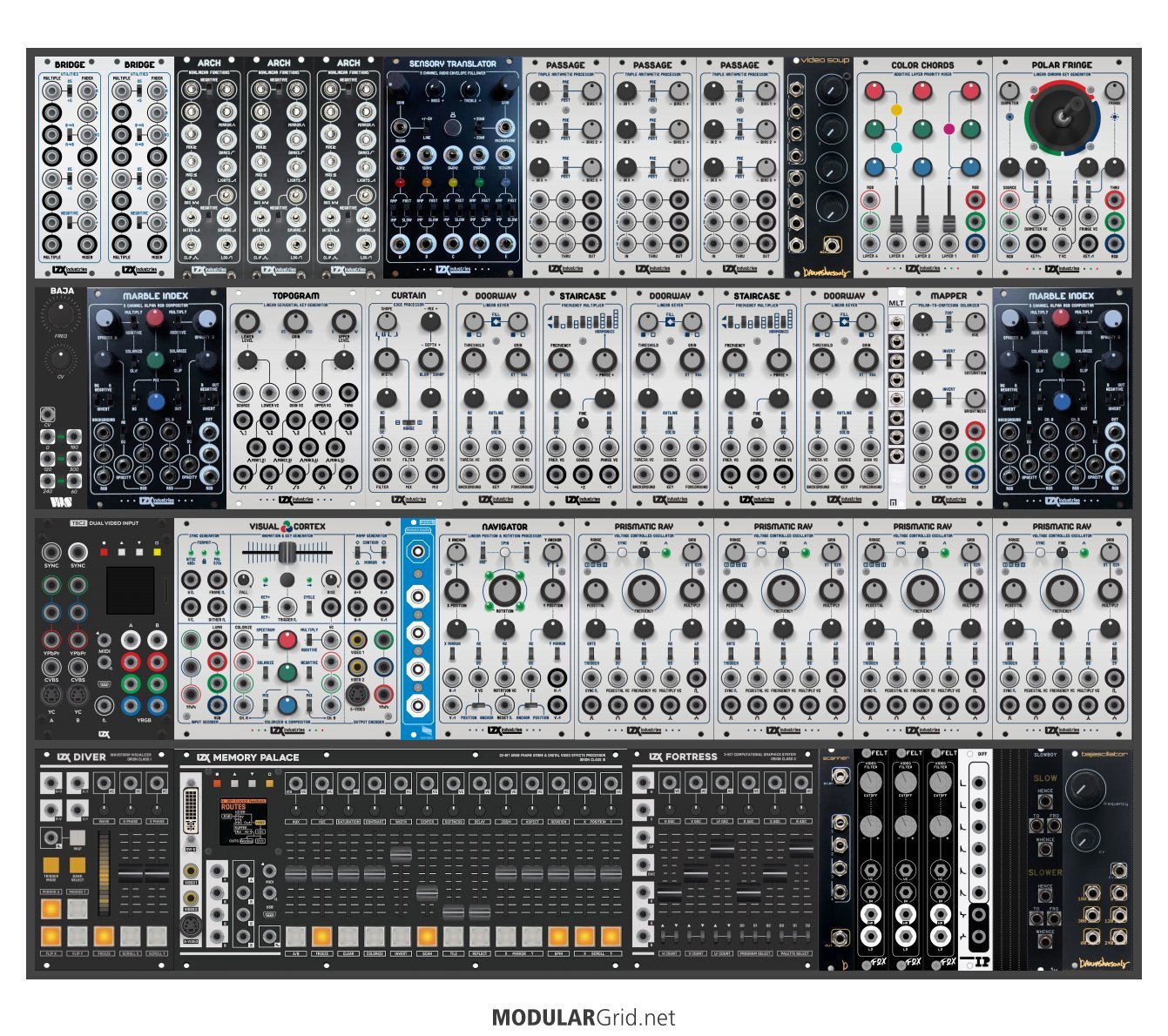Click the red square button on TBC2
1168x1036 pixels.
104,552
